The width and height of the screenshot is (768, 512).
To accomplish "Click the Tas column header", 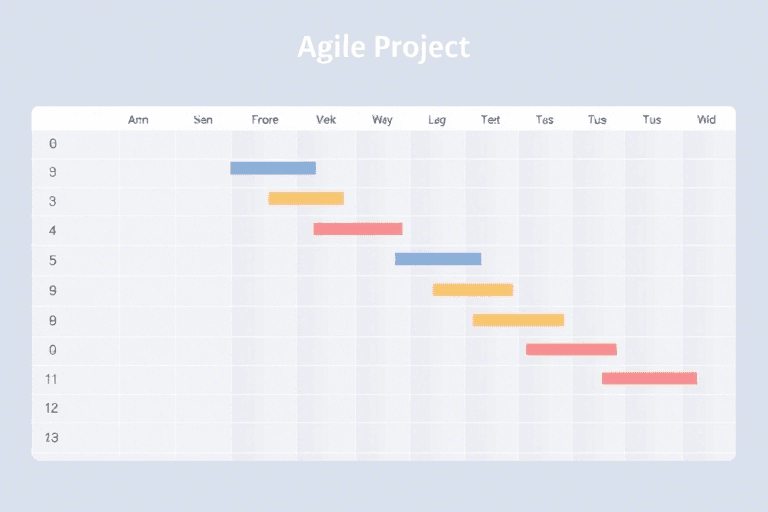I will pyautogui.click(x=544, y=120).
